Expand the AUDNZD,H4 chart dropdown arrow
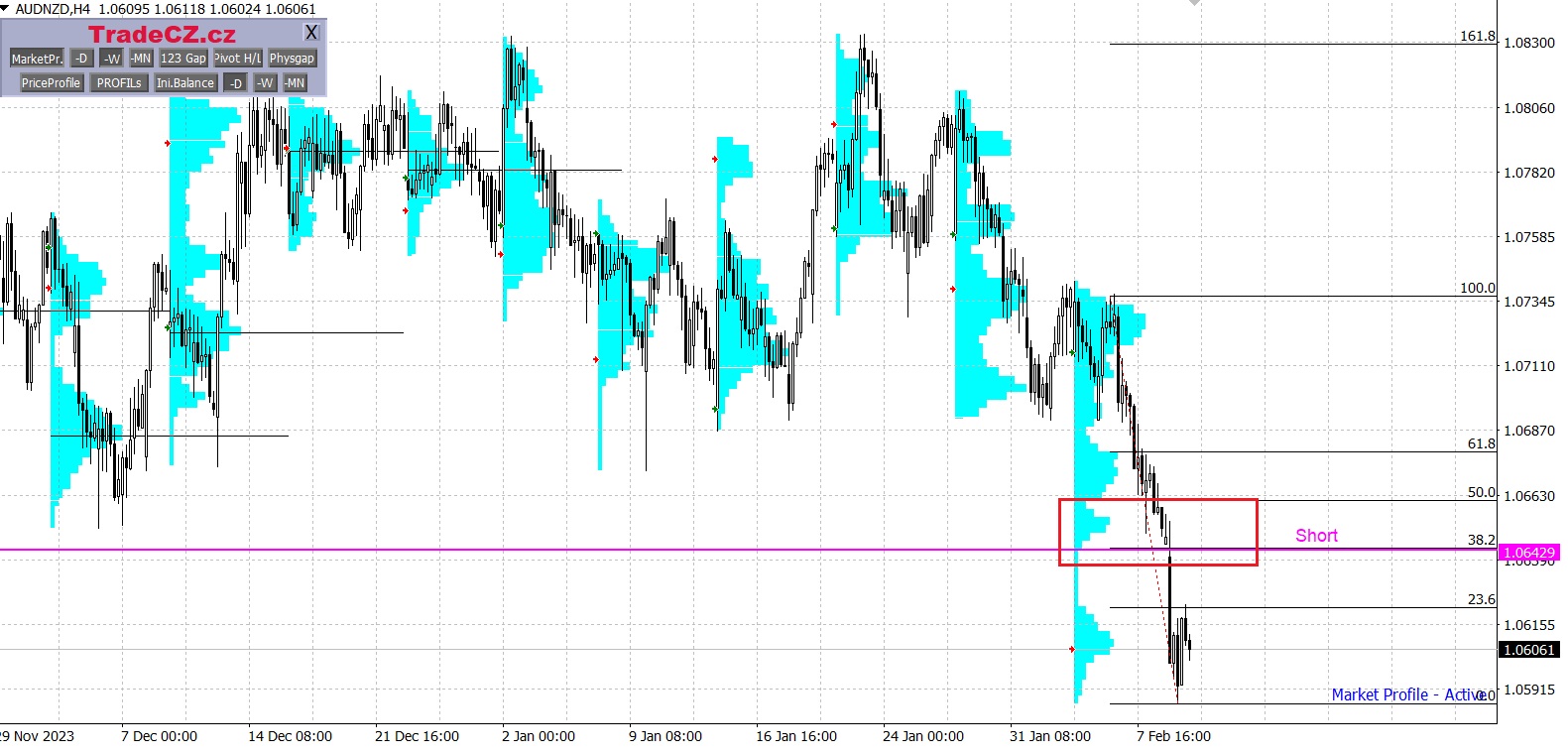Image resolution: width=1568 pixels, height=755 pixels. (x=5, y=9)
